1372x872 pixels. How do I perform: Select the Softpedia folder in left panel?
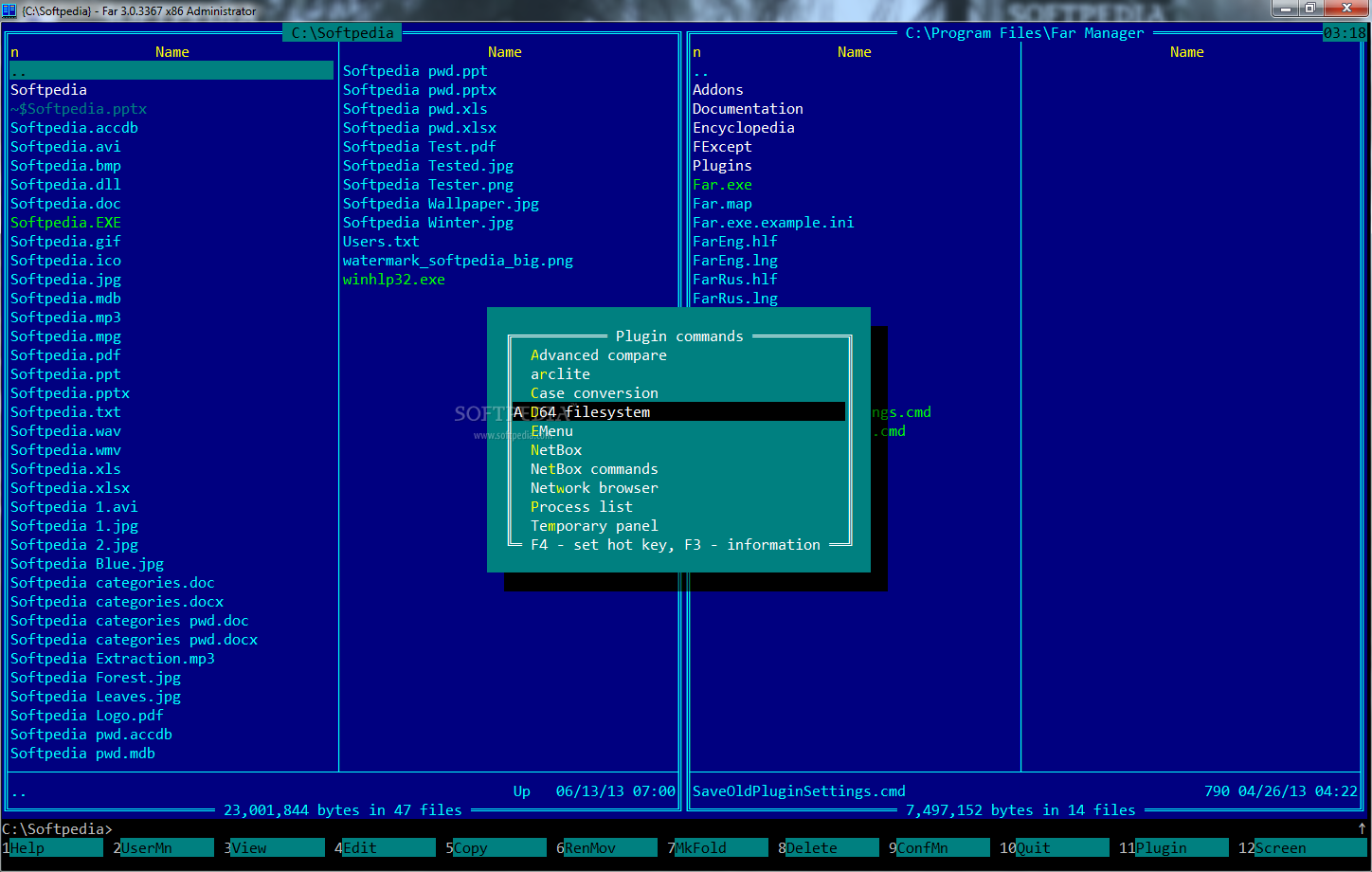tap(48, 90)
